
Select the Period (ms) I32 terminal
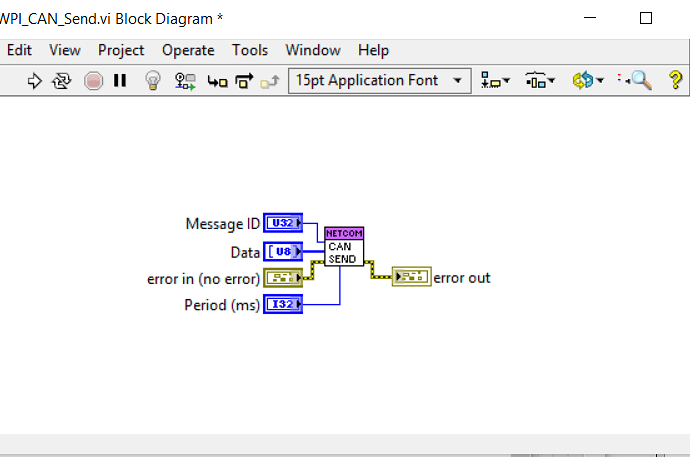[283, 304]
